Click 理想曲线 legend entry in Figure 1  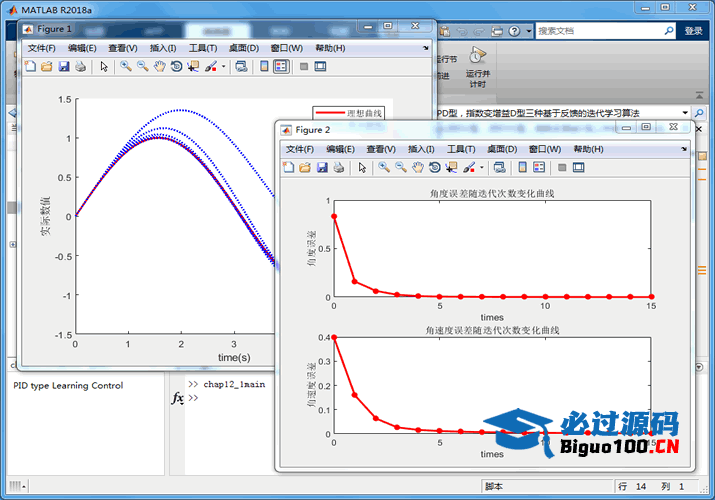pyautogui.click(x=349, y=113)
